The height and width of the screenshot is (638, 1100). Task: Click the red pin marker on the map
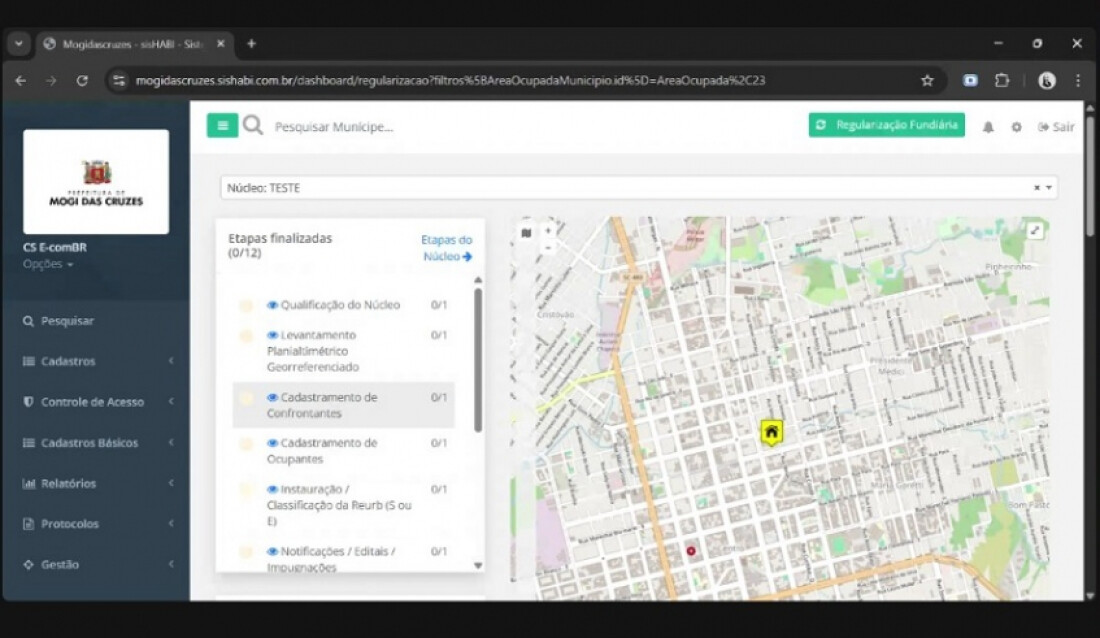click(691, 551)
